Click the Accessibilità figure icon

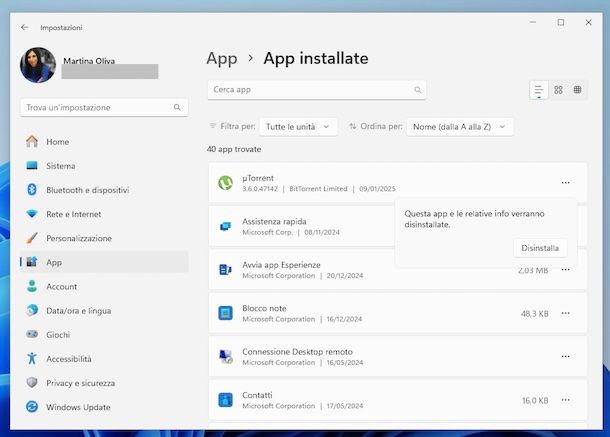[x=32, y=358]
